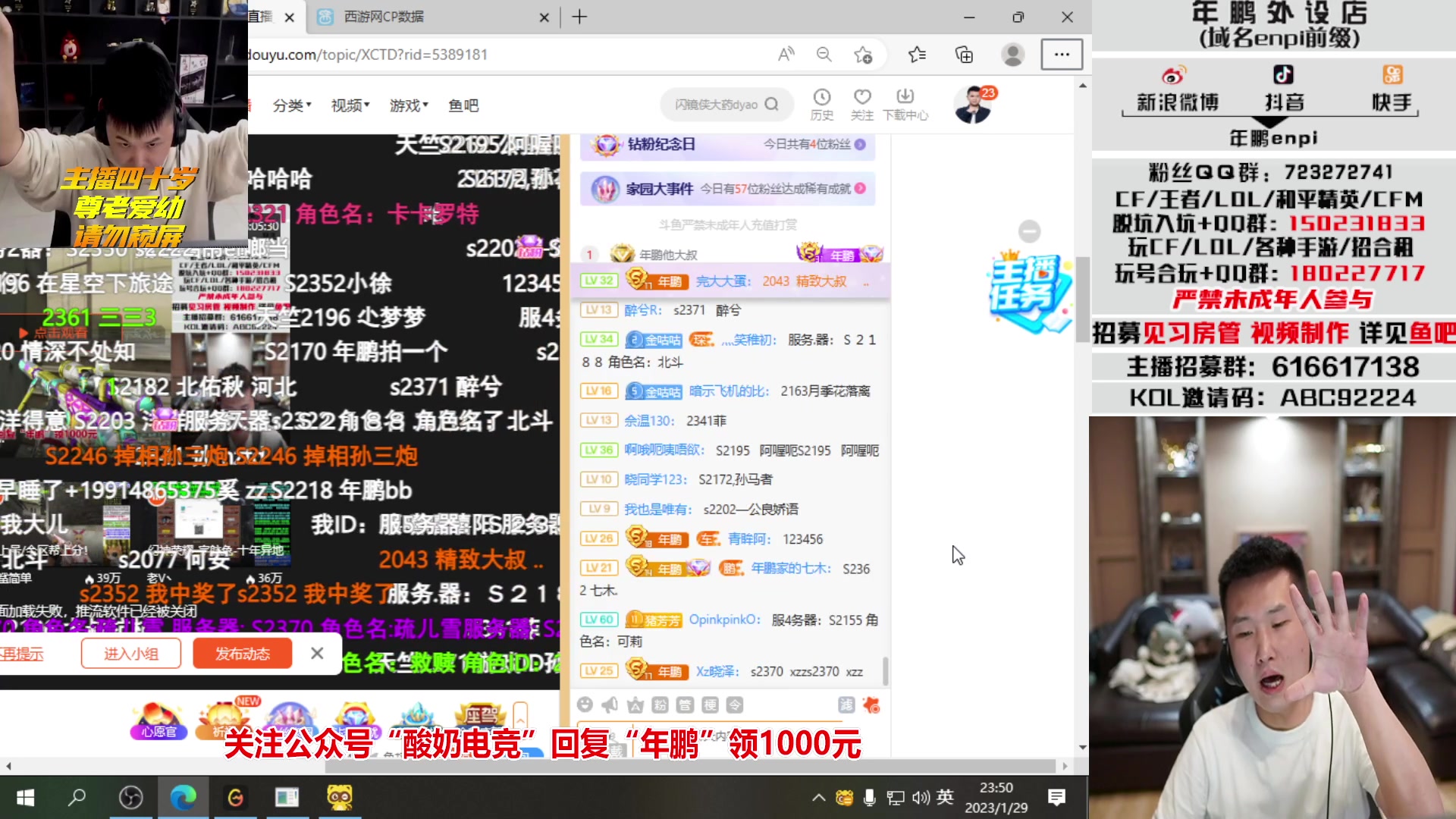Open a new browser tab

coord(579,17)
